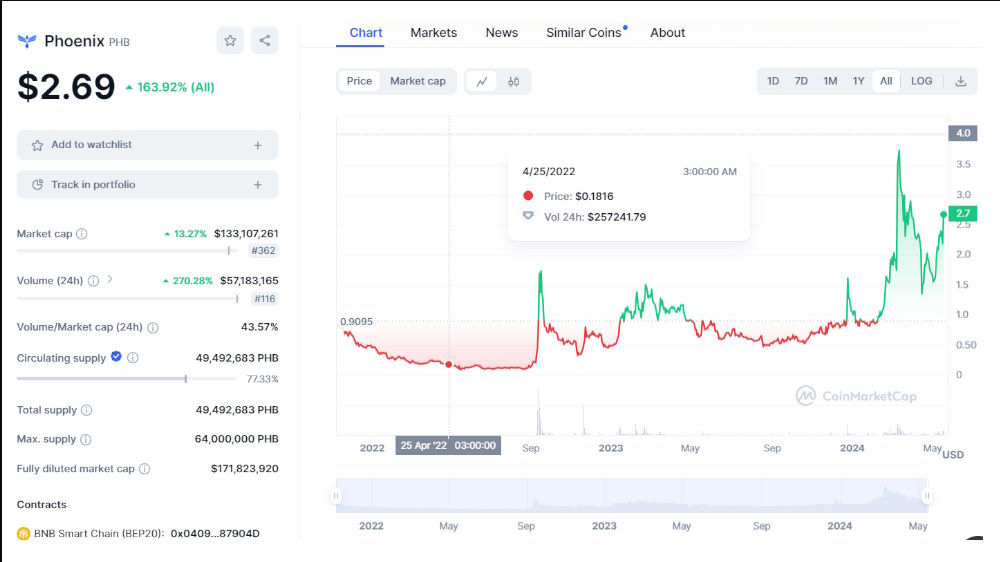Screen dimensions: 1000x562
Task: Show Circulating supply info icon
Action: (x=133, y=358)
